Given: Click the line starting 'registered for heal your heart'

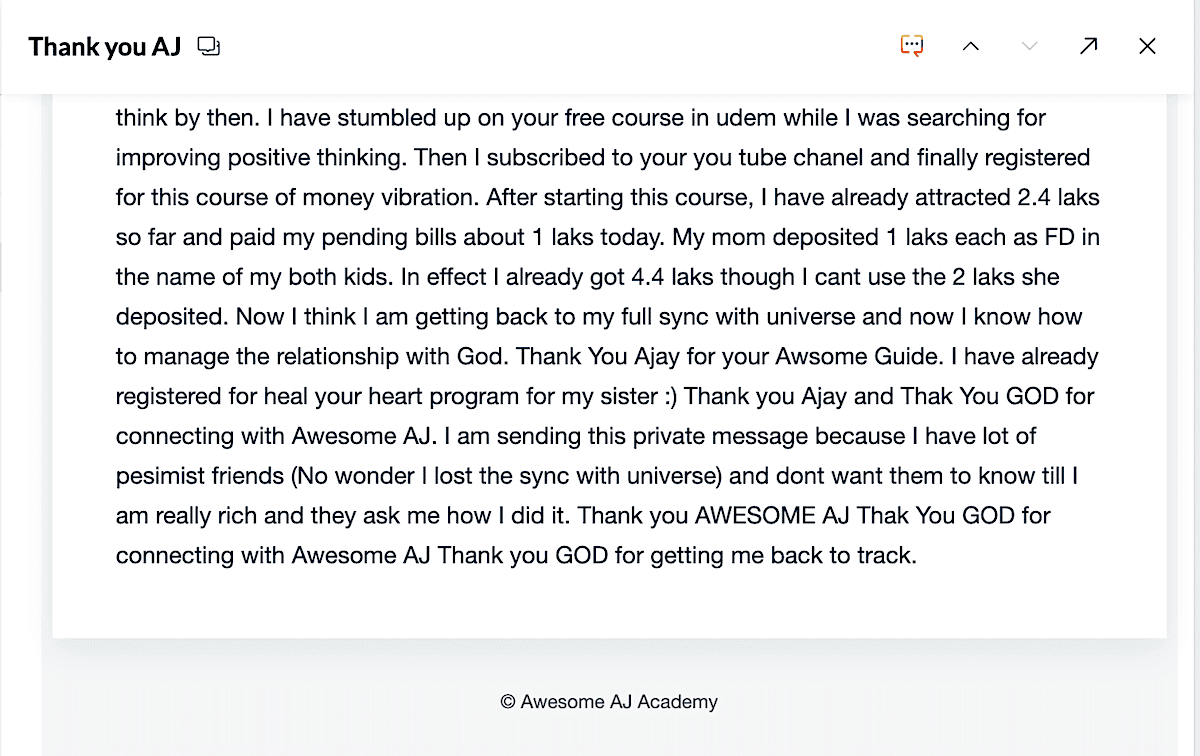Looking at the screenshot, I should 605,396.
